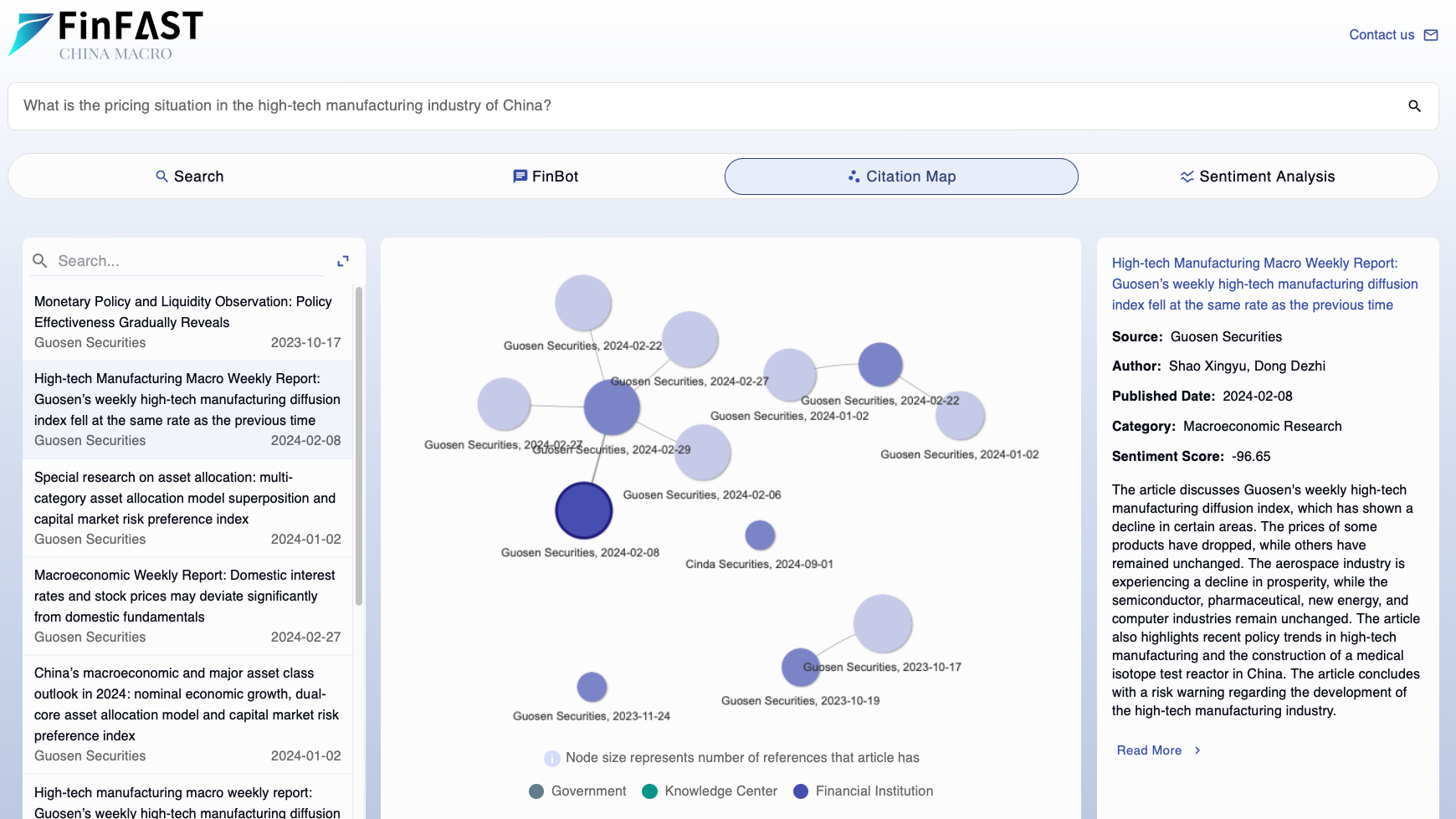Screen dimensions: 1456x819
Task: Click the Sentiment Score -96.65 value
Action: [1251, 457]
